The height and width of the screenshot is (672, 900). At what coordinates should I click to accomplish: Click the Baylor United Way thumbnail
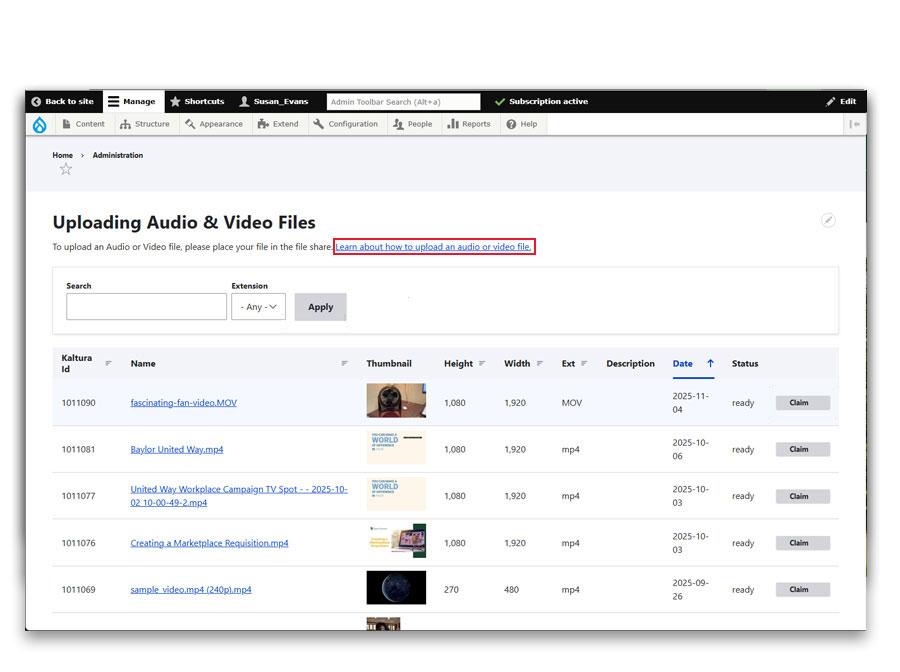[x=396, y=447]
